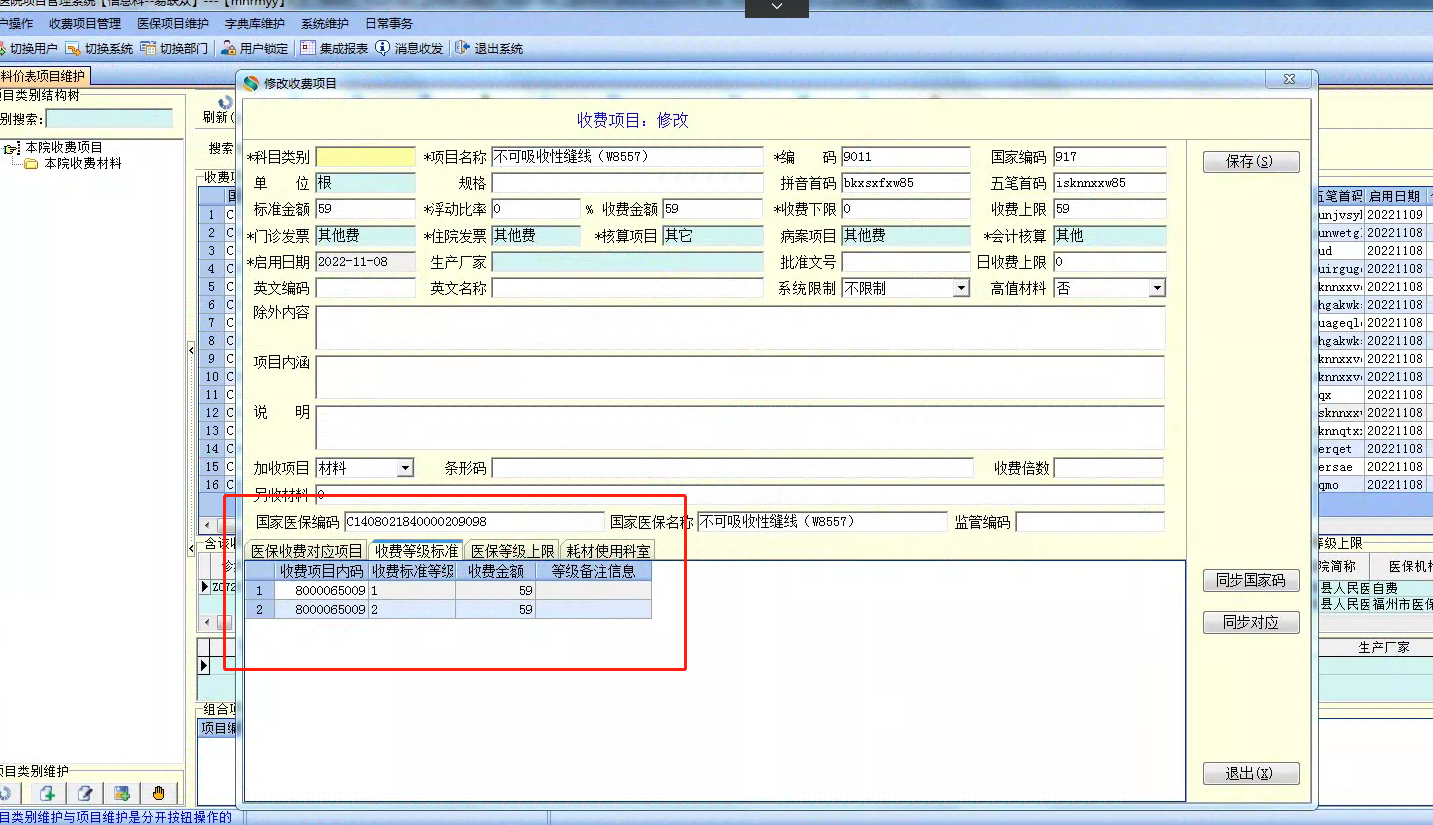Click the 浮动比率 input field

coord(535,209)
